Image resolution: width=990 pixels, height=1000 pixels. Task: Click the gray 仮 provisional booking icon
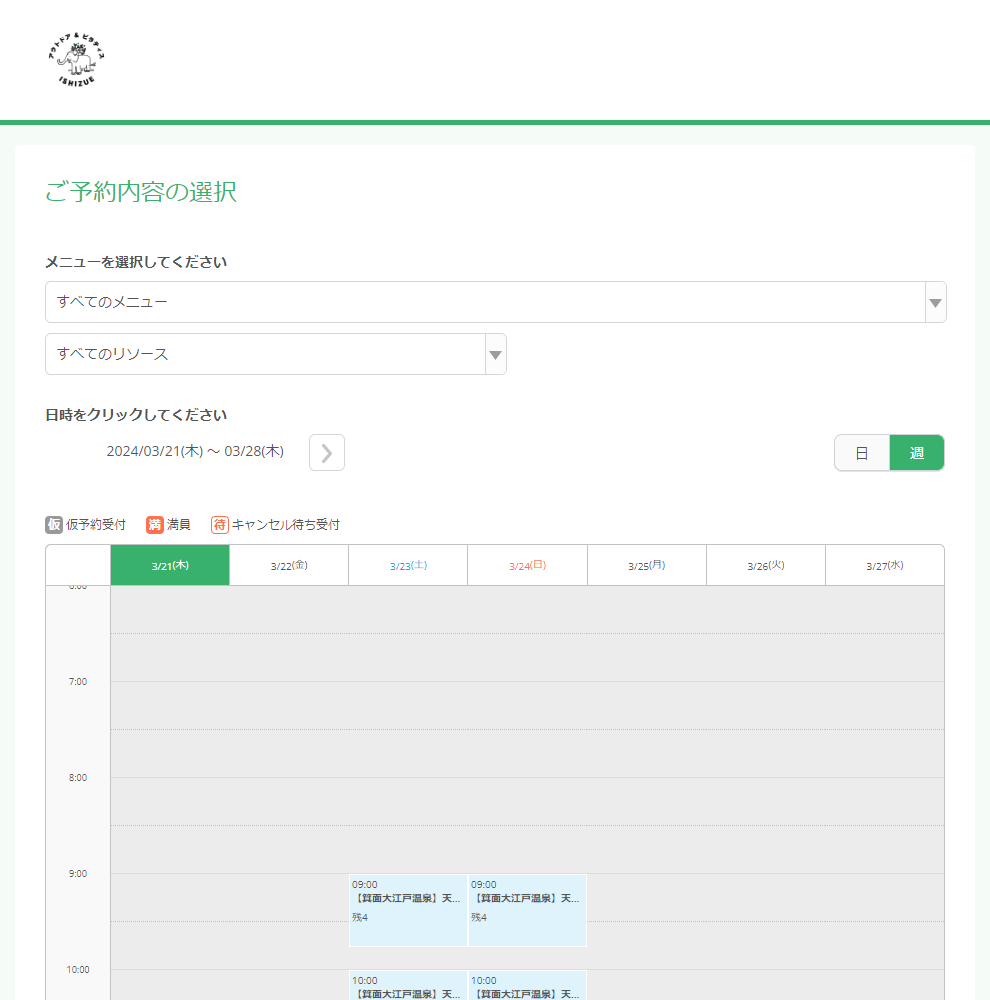pos(54,525)
